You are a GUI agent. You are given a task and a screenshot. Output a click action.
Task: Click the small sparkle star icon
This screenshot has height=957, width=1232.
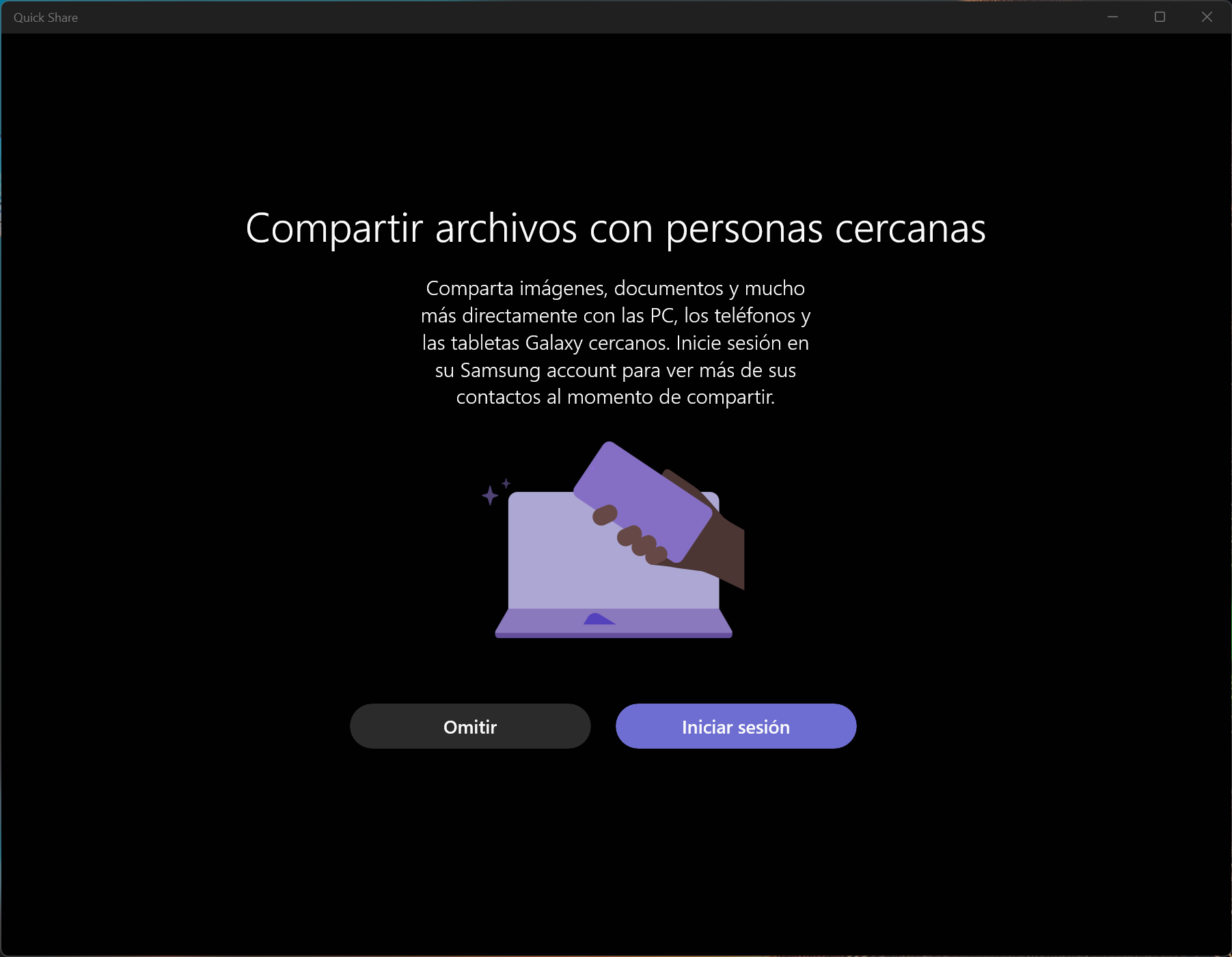506,483
